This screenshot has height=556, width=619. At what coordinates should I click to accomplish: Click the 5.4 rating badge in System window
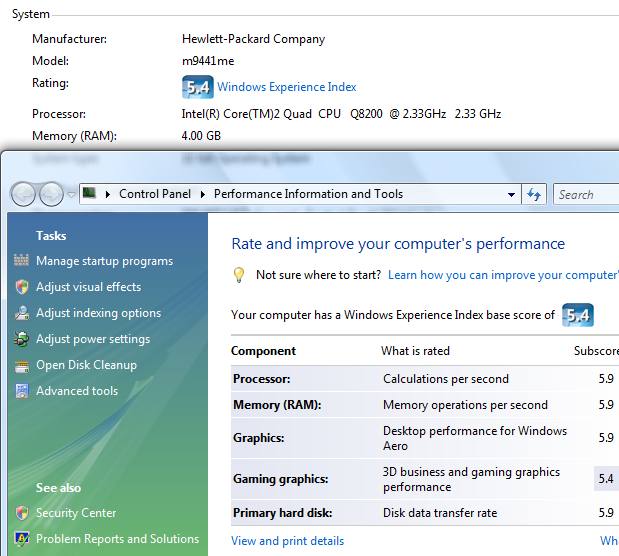pos(197,87)
